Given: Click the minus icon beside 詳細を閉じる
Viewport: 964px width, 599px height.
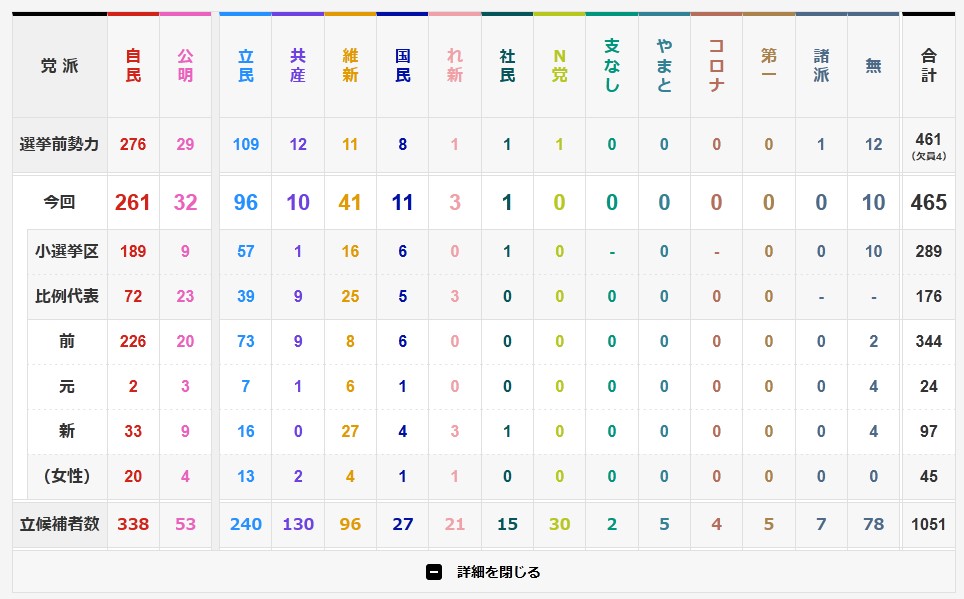Looking at the screenshot, I should 434,572.
